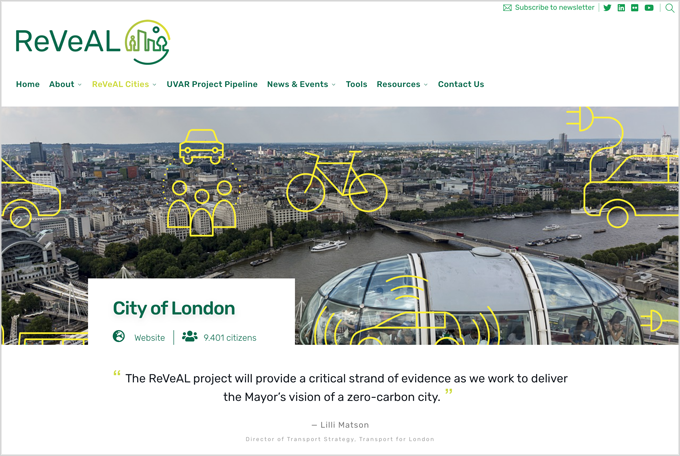Click the citizens group icon
Image resolution: width=680 pixels, height=456 pixels.
(190, 336)
